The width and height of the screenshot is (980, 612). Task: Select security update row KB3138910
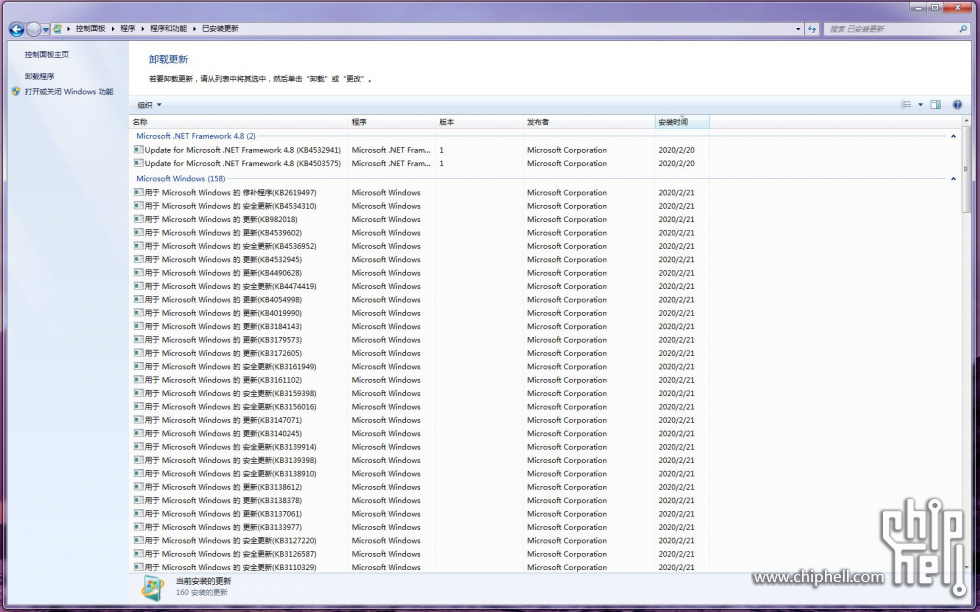tap(421, 474)
